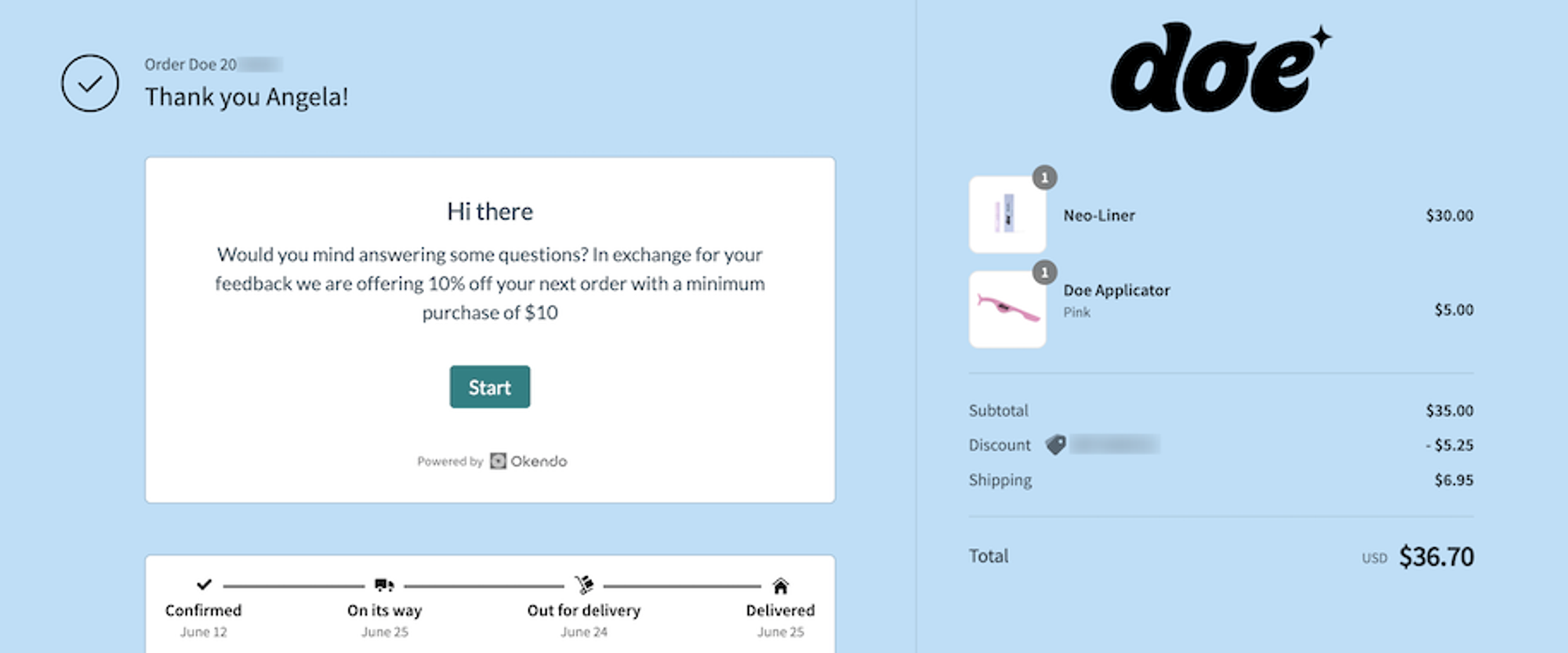Click the Thank you Angela! heading
The image size is (1568, 653).
[246, 97]
